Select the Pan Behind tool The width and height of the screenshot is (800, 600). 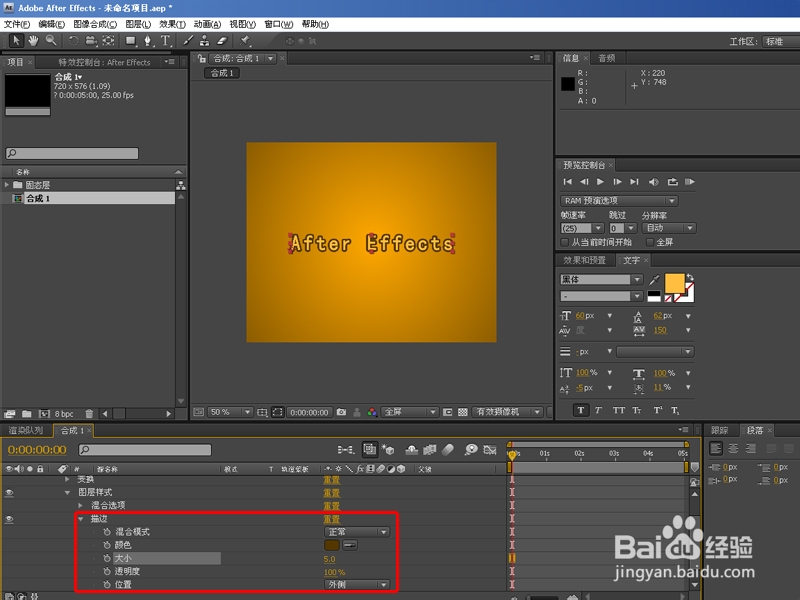[x=108, y=41]
